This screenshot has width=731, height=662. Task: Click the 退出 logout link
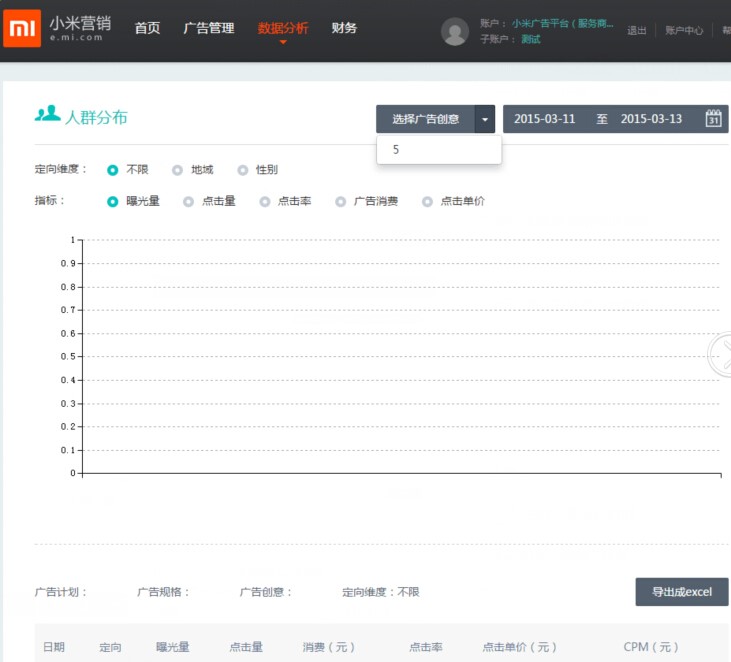point(637,31)
